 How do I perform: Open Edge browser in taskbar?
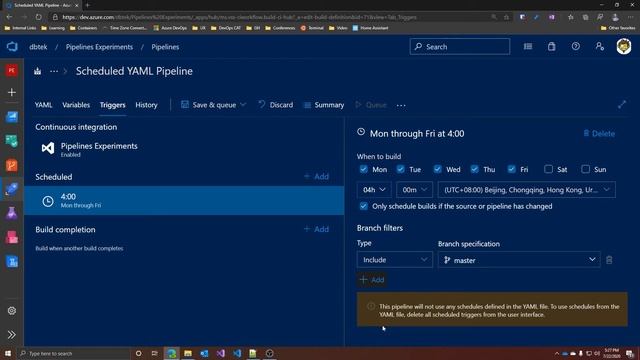pos(171,353)
